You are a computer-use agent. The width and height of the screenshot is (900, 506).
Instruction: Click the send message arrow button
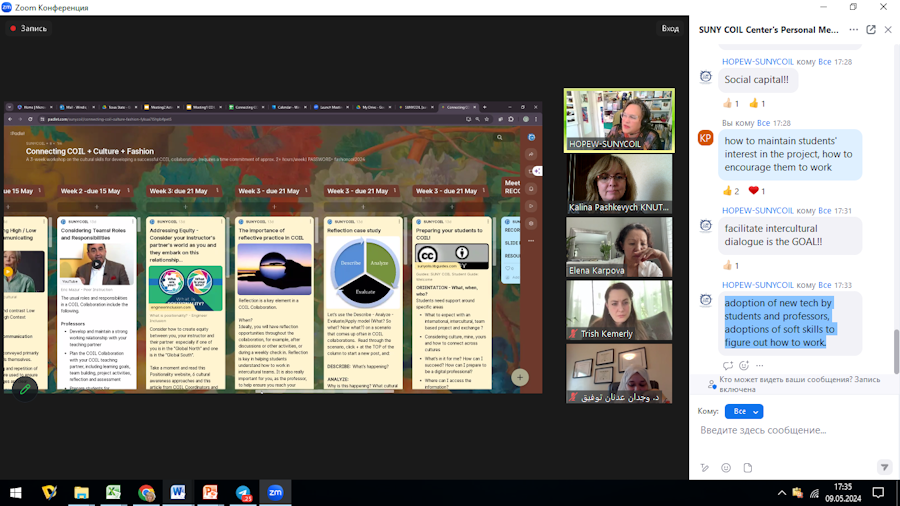pos(885,468)
